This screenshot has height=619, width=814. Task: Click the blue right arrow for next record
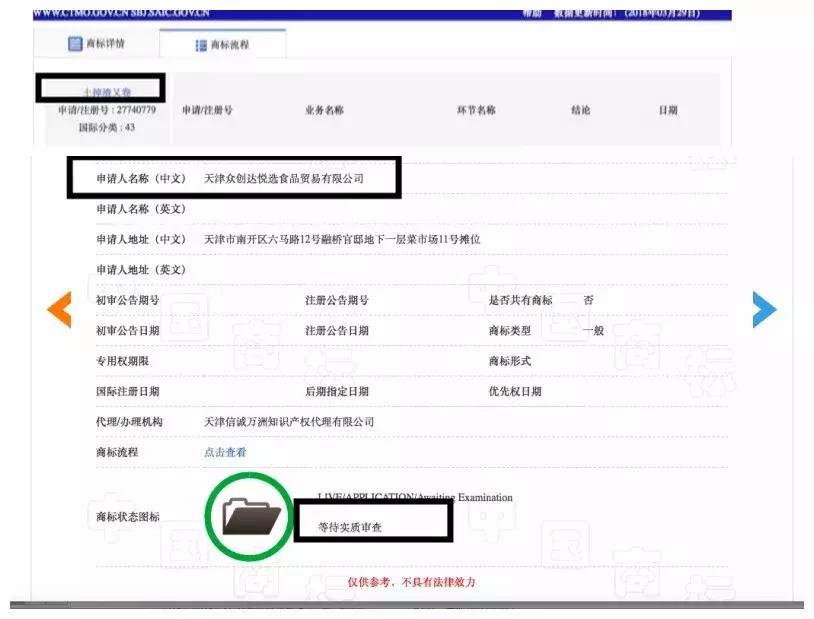[765, 309]
